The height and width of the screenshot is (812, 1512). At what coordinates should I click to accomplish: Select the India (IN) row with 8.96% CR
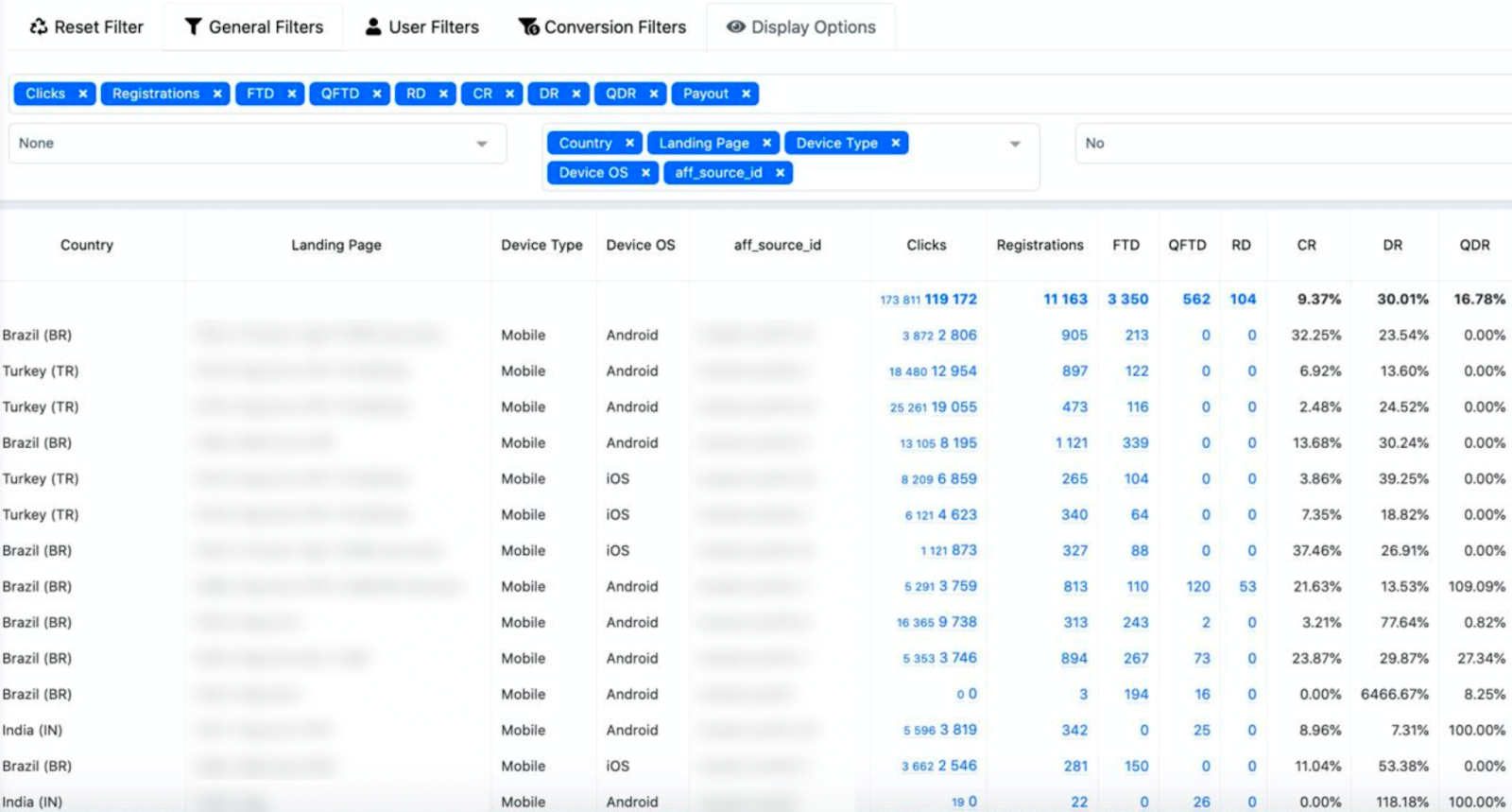[756, 730]
